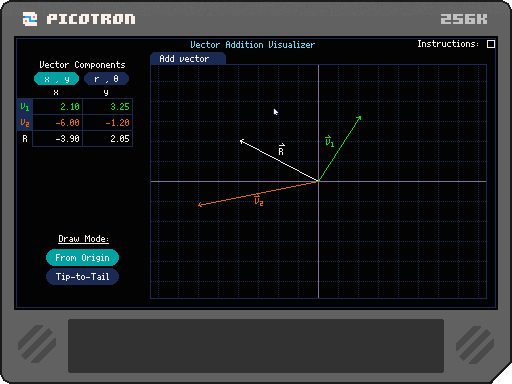The width and height of the screenshot is (512, 384).
Task: Edit v1 y value 3.25
Action: pyautogui.click(x=108, y=107)
